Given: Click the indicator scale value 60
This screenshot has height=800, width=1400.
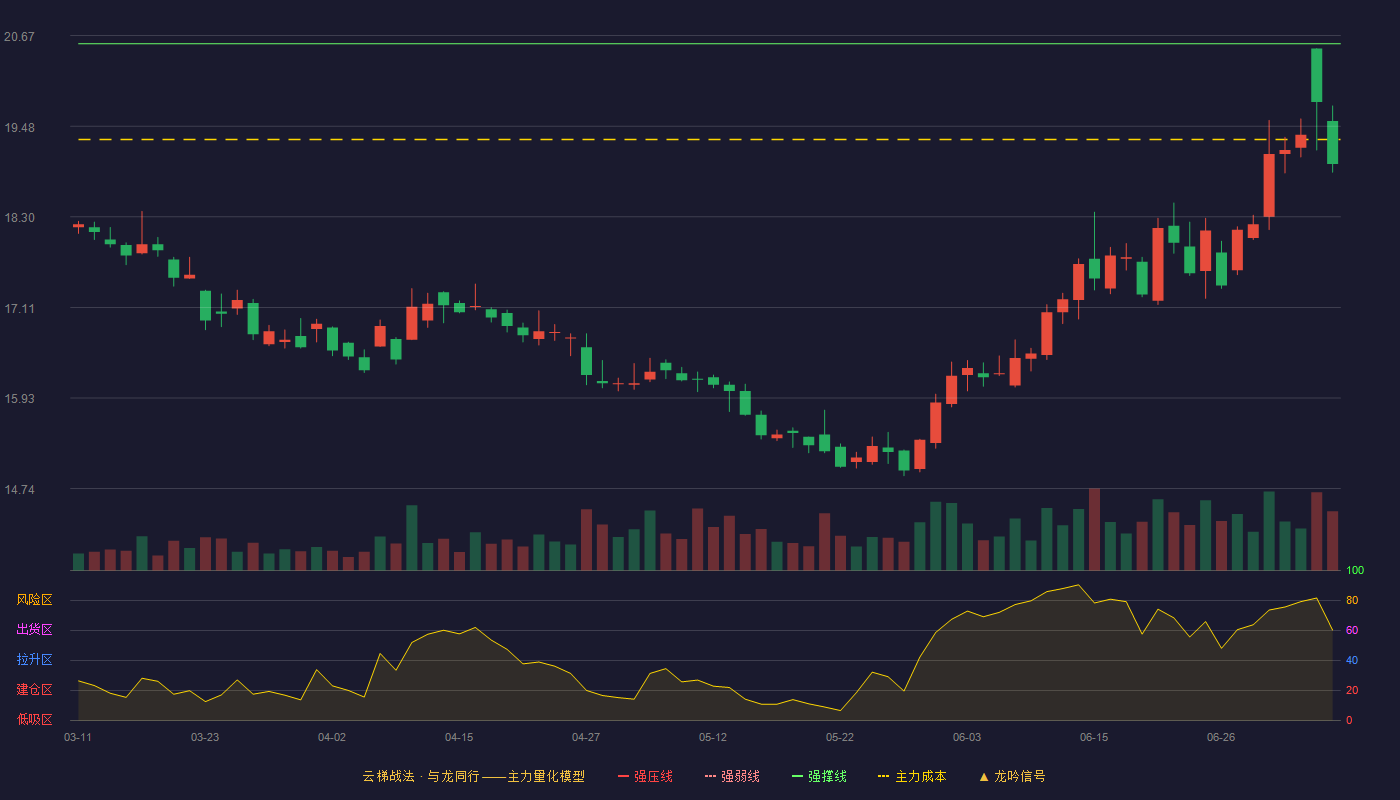Looking at the screenshot, I should click(x=1352, y=630).
